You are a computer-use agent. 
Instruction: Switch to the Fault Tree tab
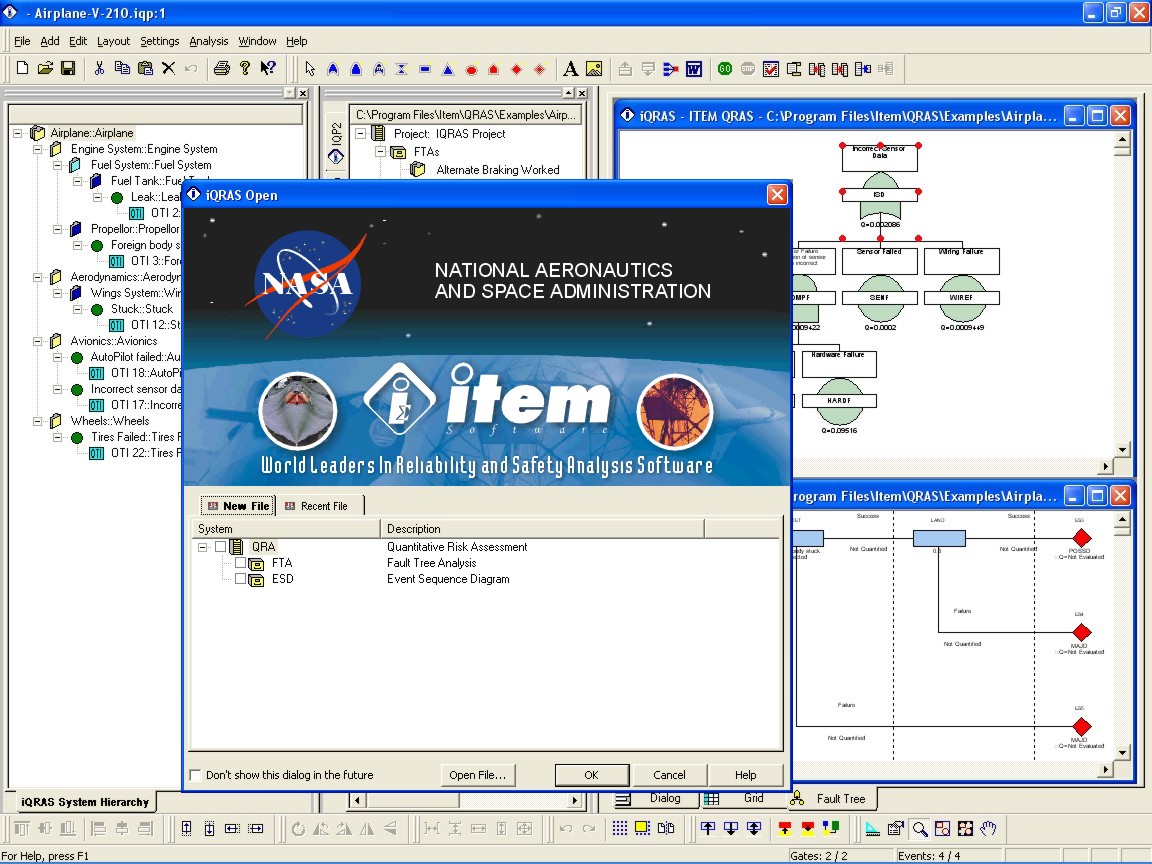pyautogui.click(x=831, y=799)
